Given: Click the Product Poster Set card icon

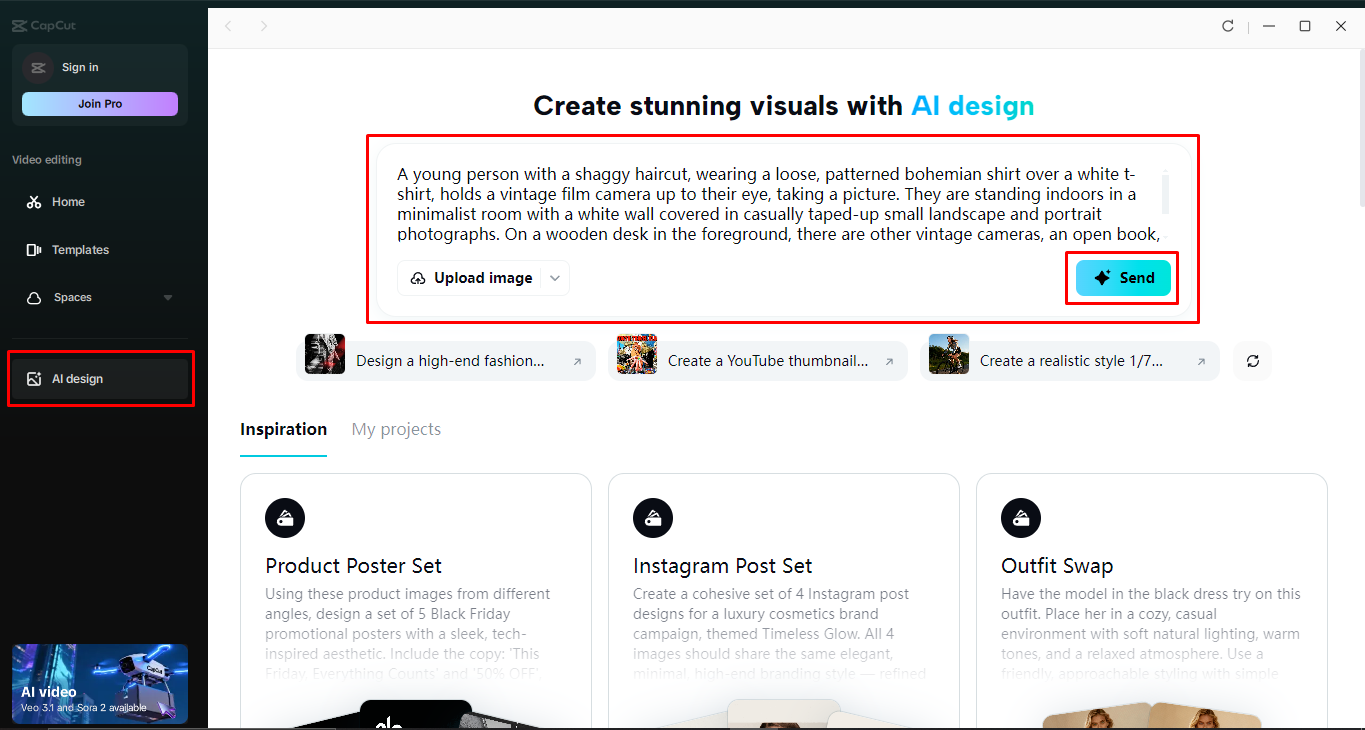Looking at the screenshot, I should click(x=285, y=518).
